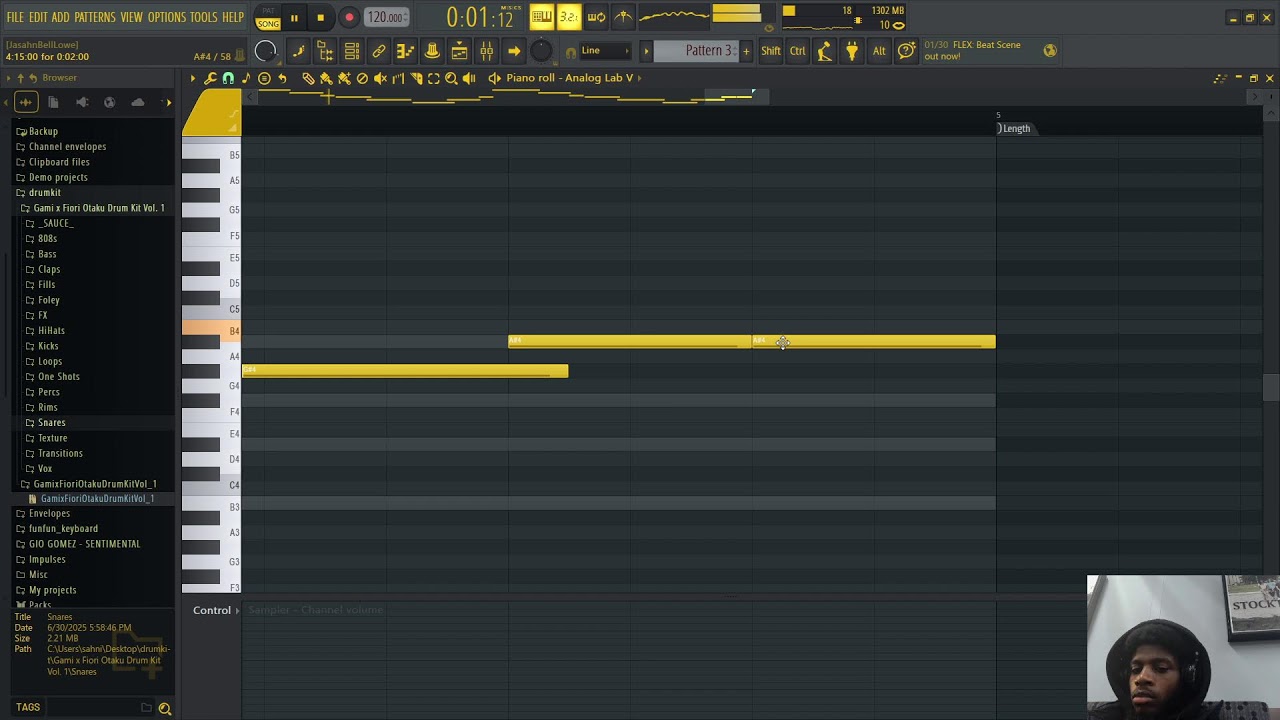1280x720 pixels.
Task: Choose the Select tool in piano roll
Action: 434,78
